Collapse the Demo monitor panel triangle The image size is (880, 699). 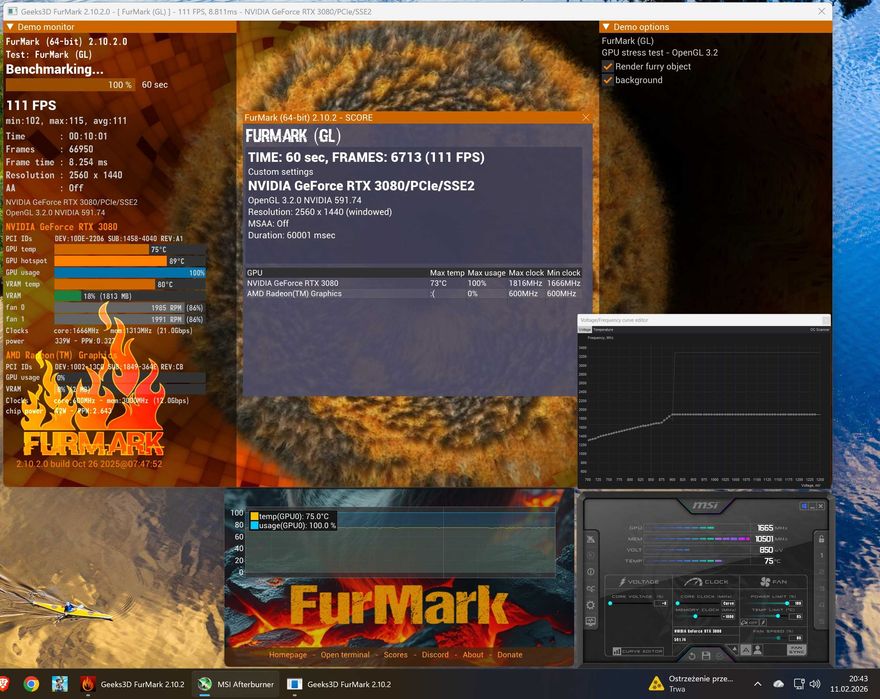coord(10,26)
